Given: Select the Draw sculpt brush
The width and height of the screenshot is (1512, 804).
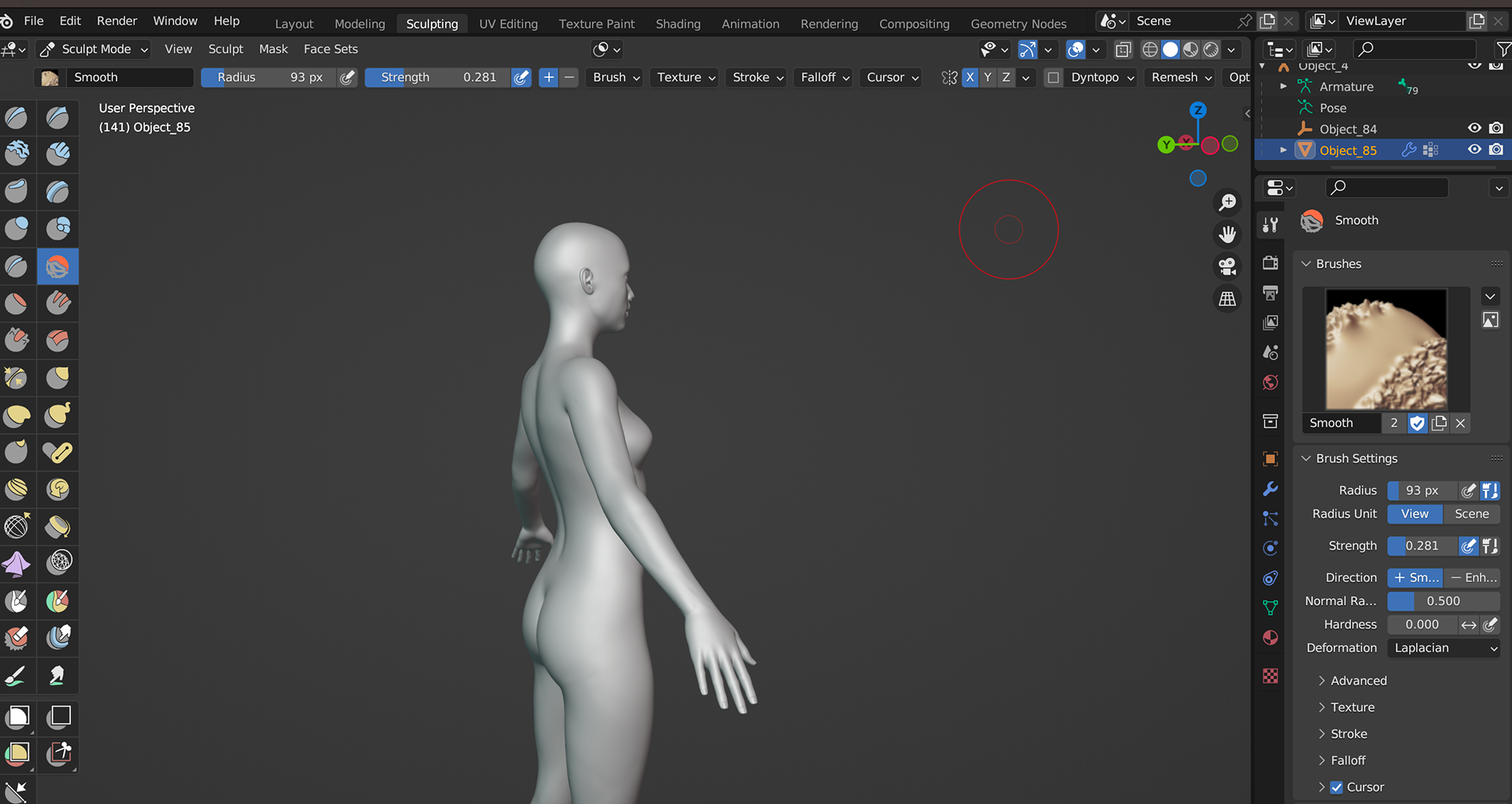Looking at the screenshot, I should pyautogui.click(x=17, y=117).
